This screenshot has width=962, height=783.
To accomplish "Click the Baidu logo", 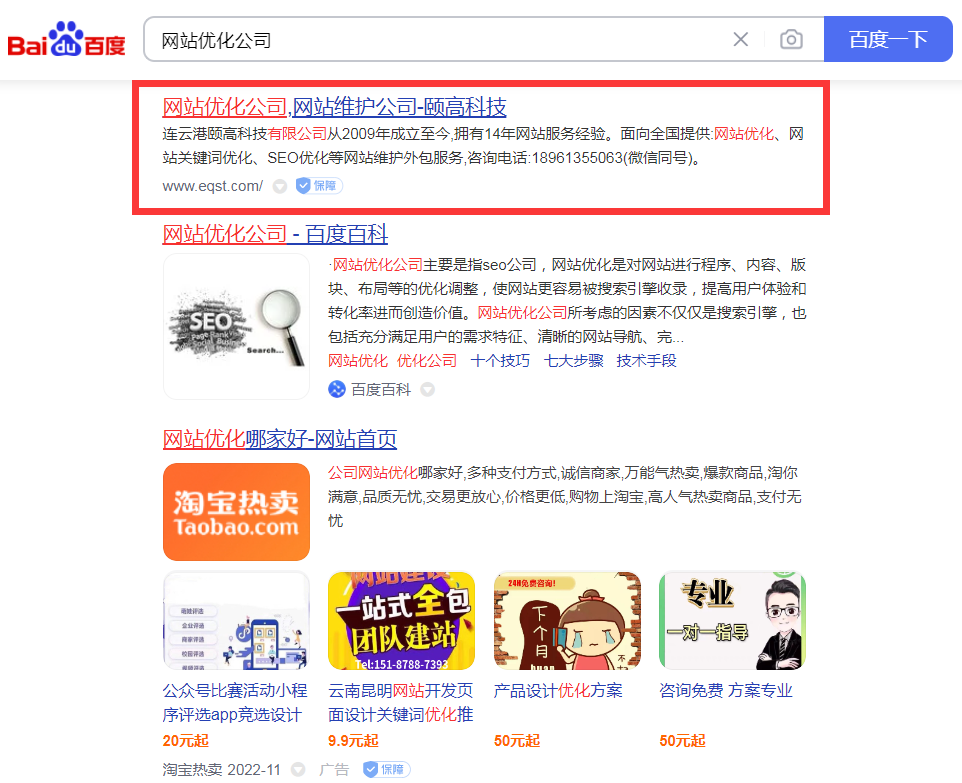I will (66, 40).
